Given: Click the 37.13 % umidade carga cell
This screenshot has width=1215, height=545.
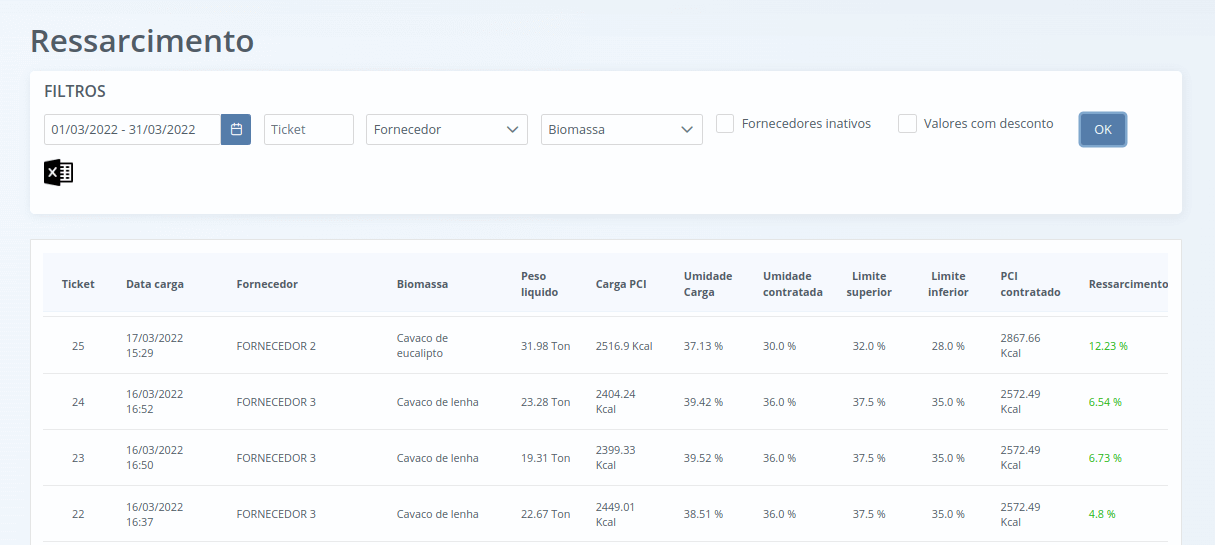Looking at the screenshot, I should [x=703, y=346].
